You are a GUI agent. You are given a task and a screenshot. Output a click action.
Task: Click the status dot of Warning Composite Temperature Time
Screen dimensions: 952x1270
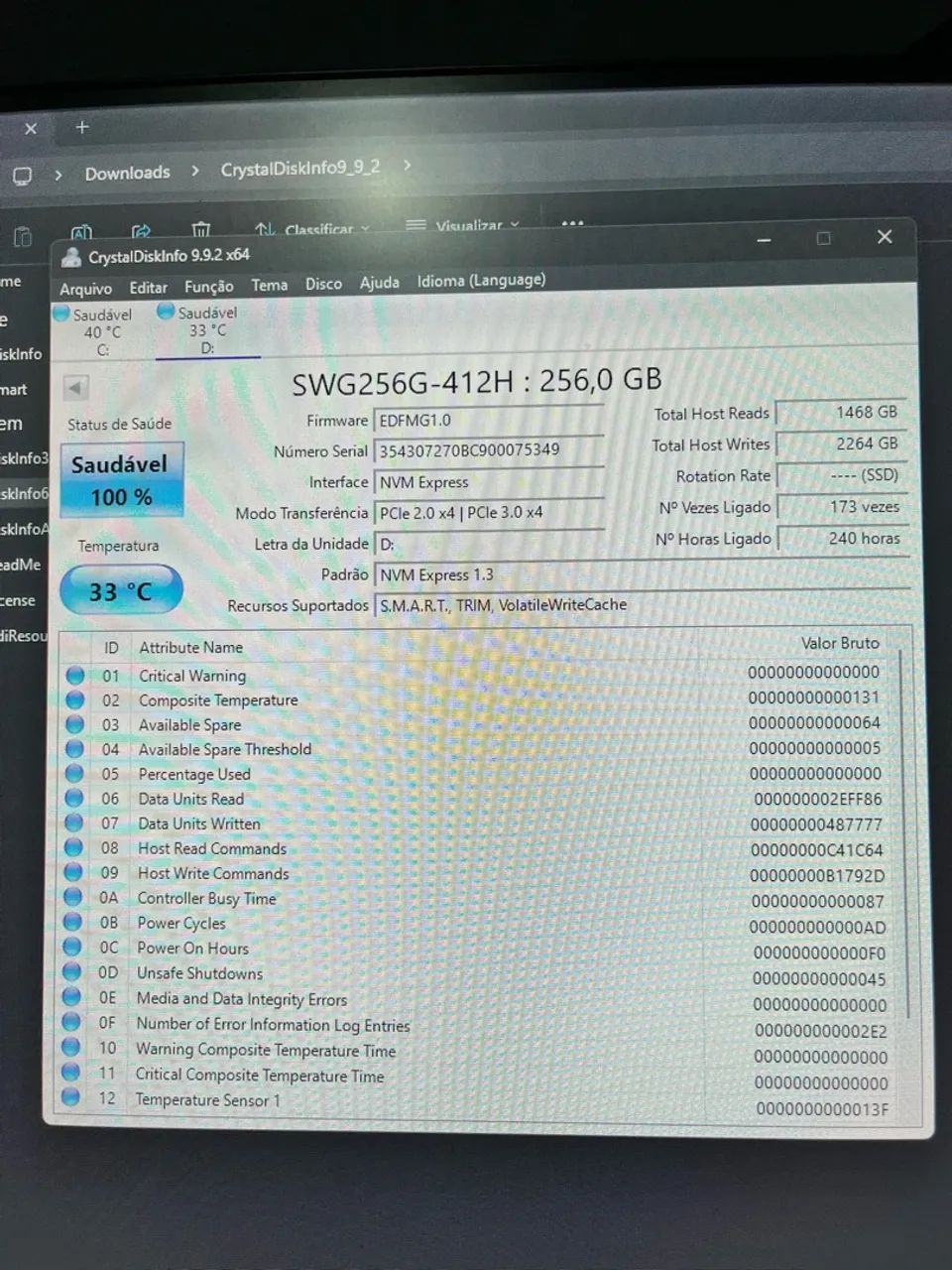[x=71, y=1047]
